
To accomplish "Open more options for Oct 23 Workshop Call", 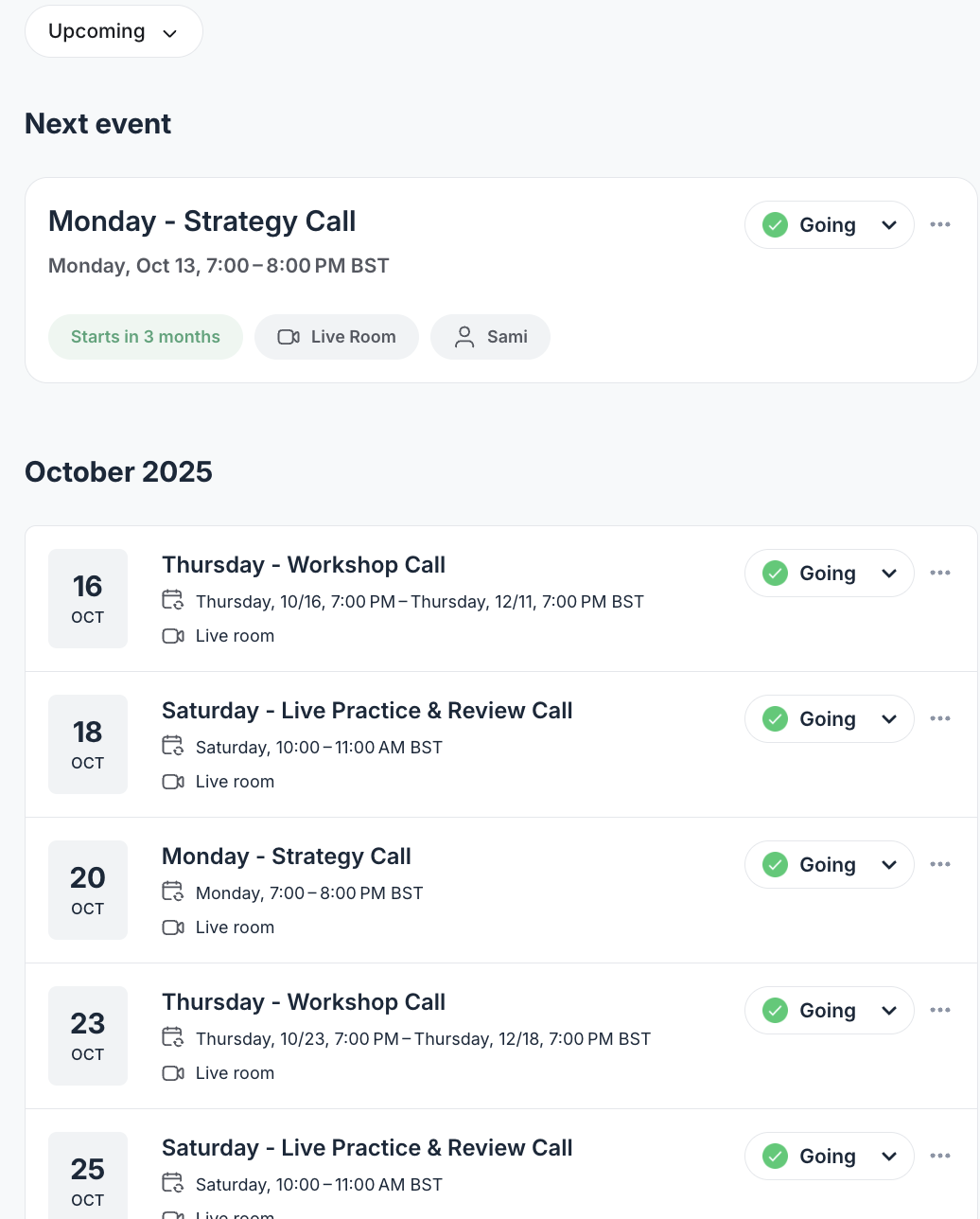I will [x=939, y=1010].
